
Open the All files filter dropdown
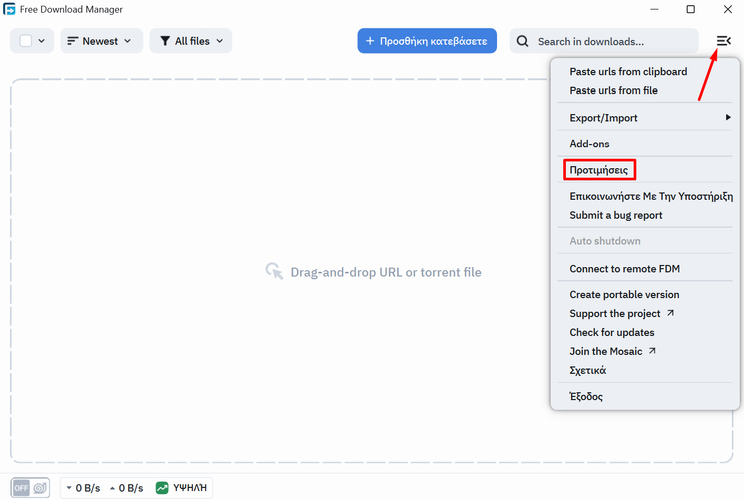coord(191,41)
